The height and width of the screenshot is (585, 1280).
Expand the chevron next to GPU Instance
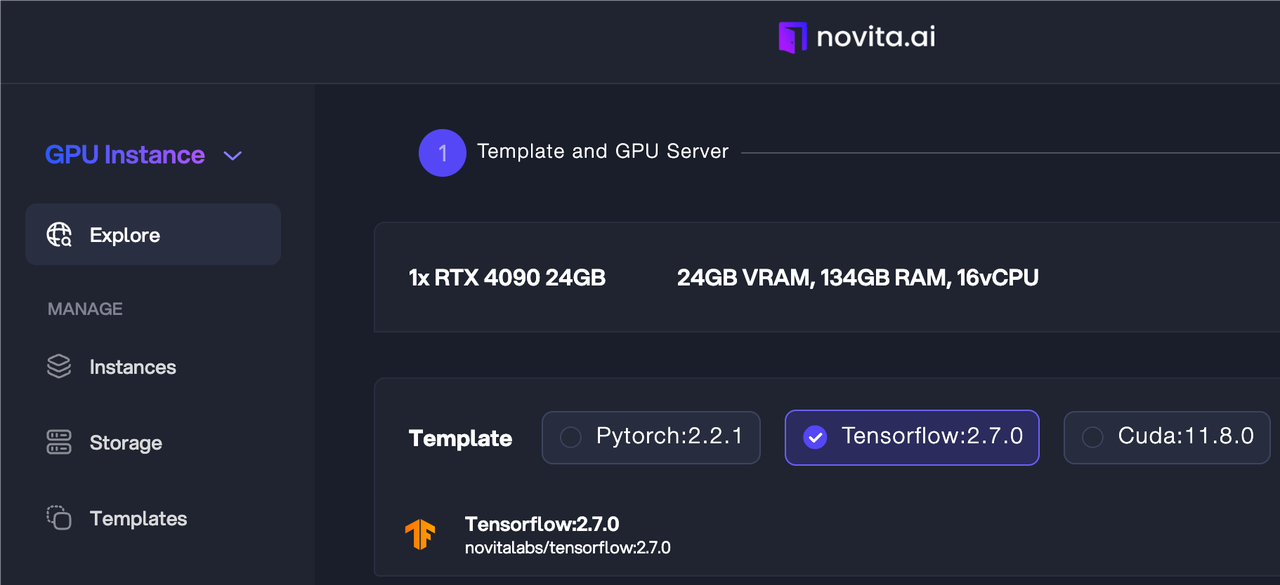pyautogui.click(x=233, y=156)
